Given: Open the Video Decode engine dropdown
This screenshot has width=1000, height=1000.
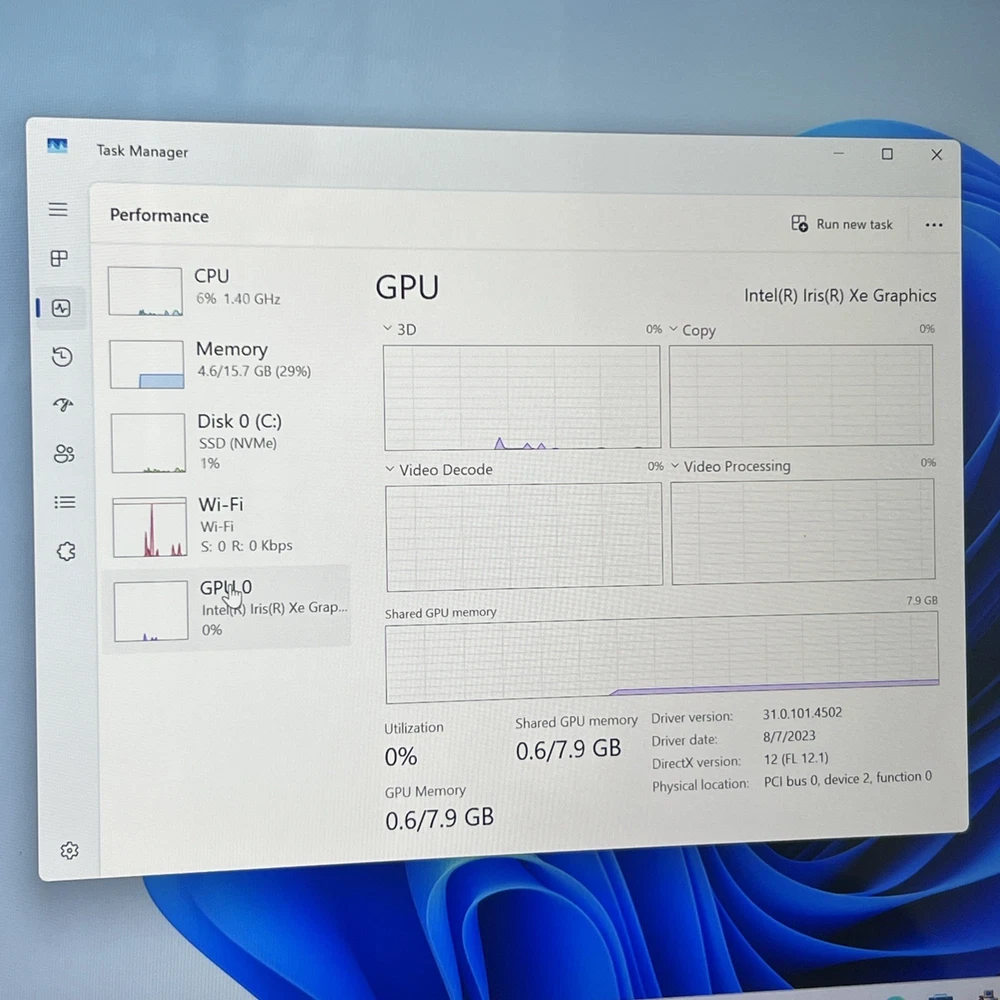Looking at the screenshot, I should point(390,469).
